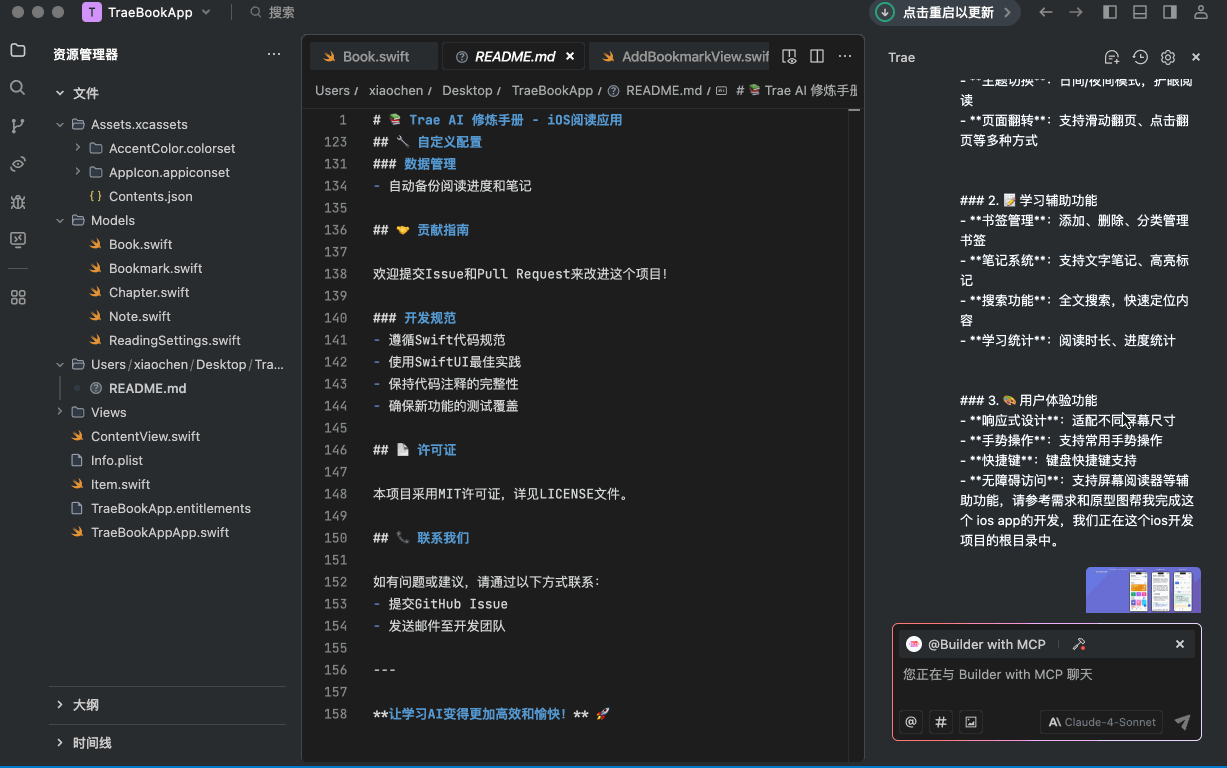Open the chat history in the Trae panel
The image size is (1227, 768).
[1140, 57]
